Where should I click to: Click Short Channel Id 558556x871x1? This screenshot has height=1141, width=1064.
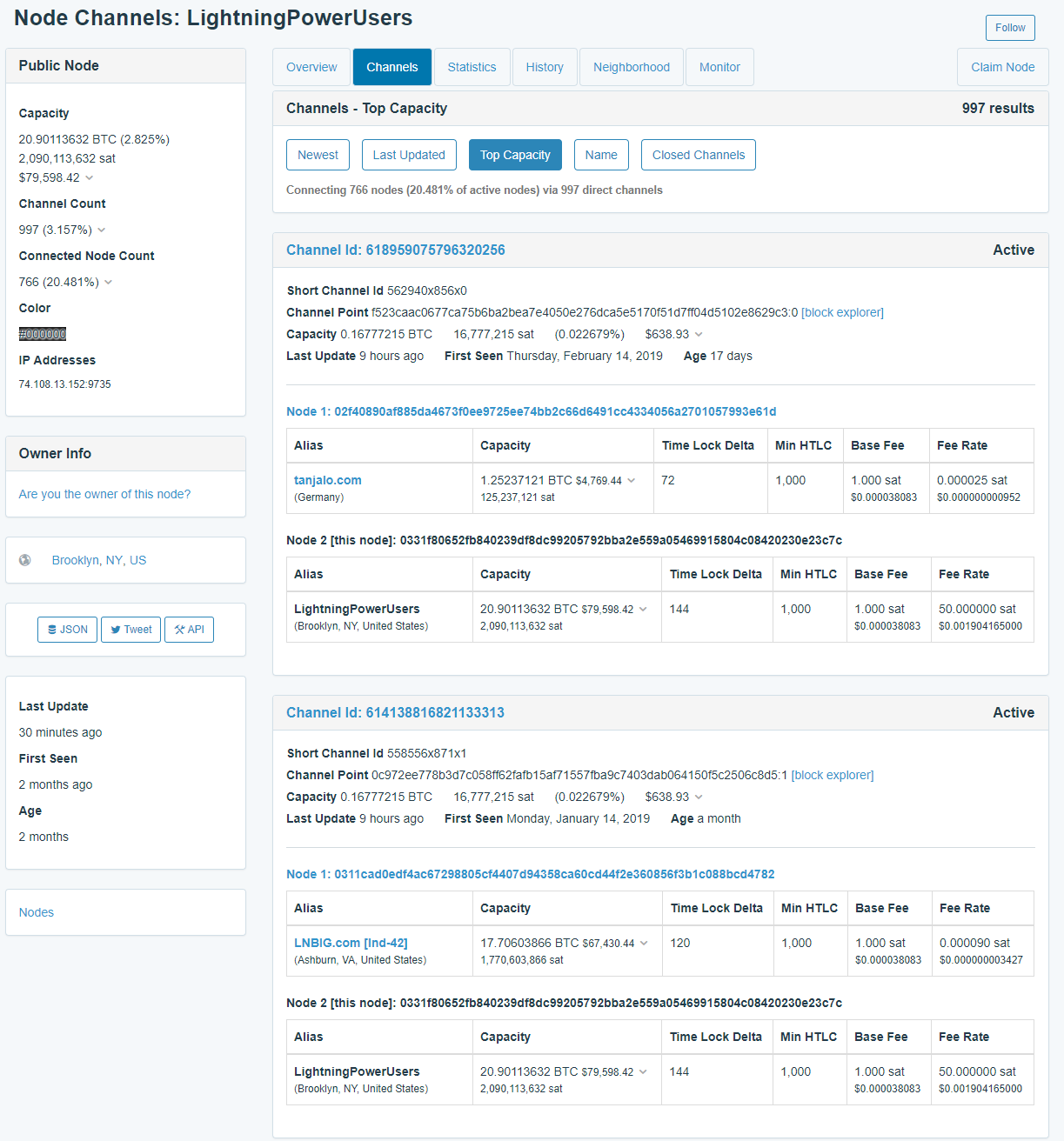427,753
